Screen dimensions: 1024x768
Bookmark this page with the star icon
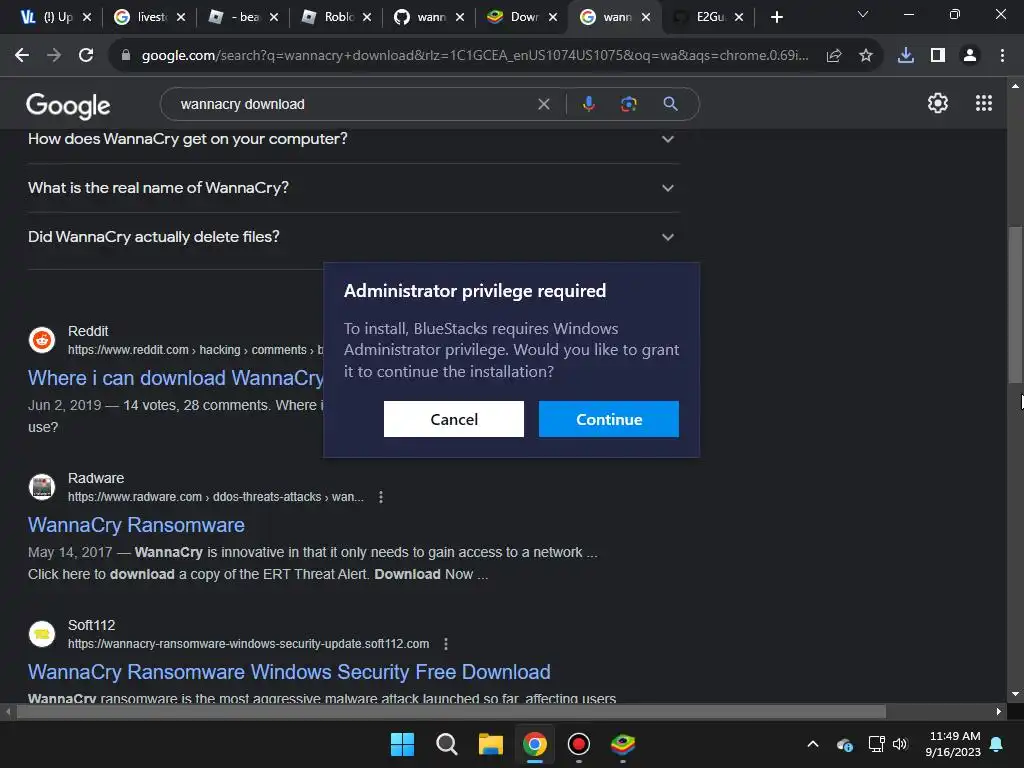pyautogui.click(x=866, y=56)
